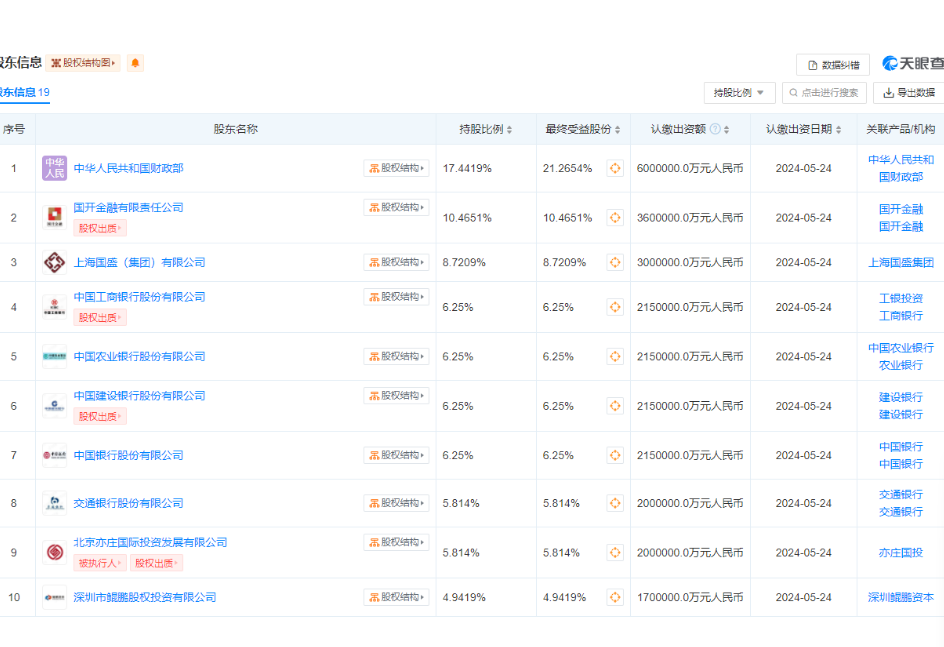Select the 股东信息 19 tab

pos(24,93)
